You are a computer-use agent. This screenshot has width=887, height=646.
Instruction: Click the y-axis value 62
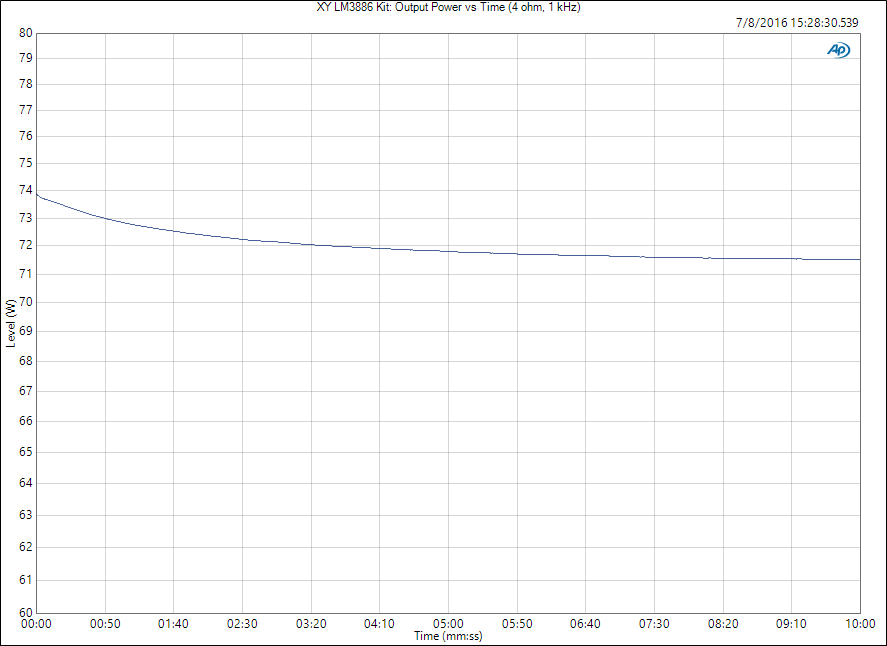25,547
